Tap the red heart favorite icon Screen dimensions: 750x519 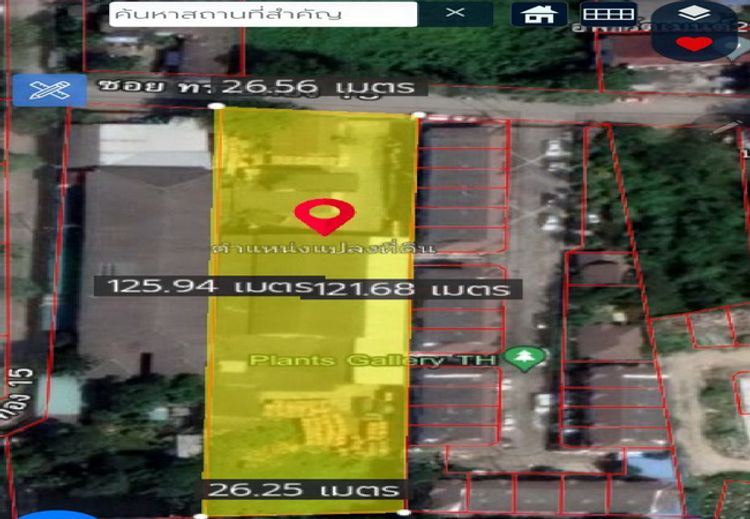click(694, 44)
